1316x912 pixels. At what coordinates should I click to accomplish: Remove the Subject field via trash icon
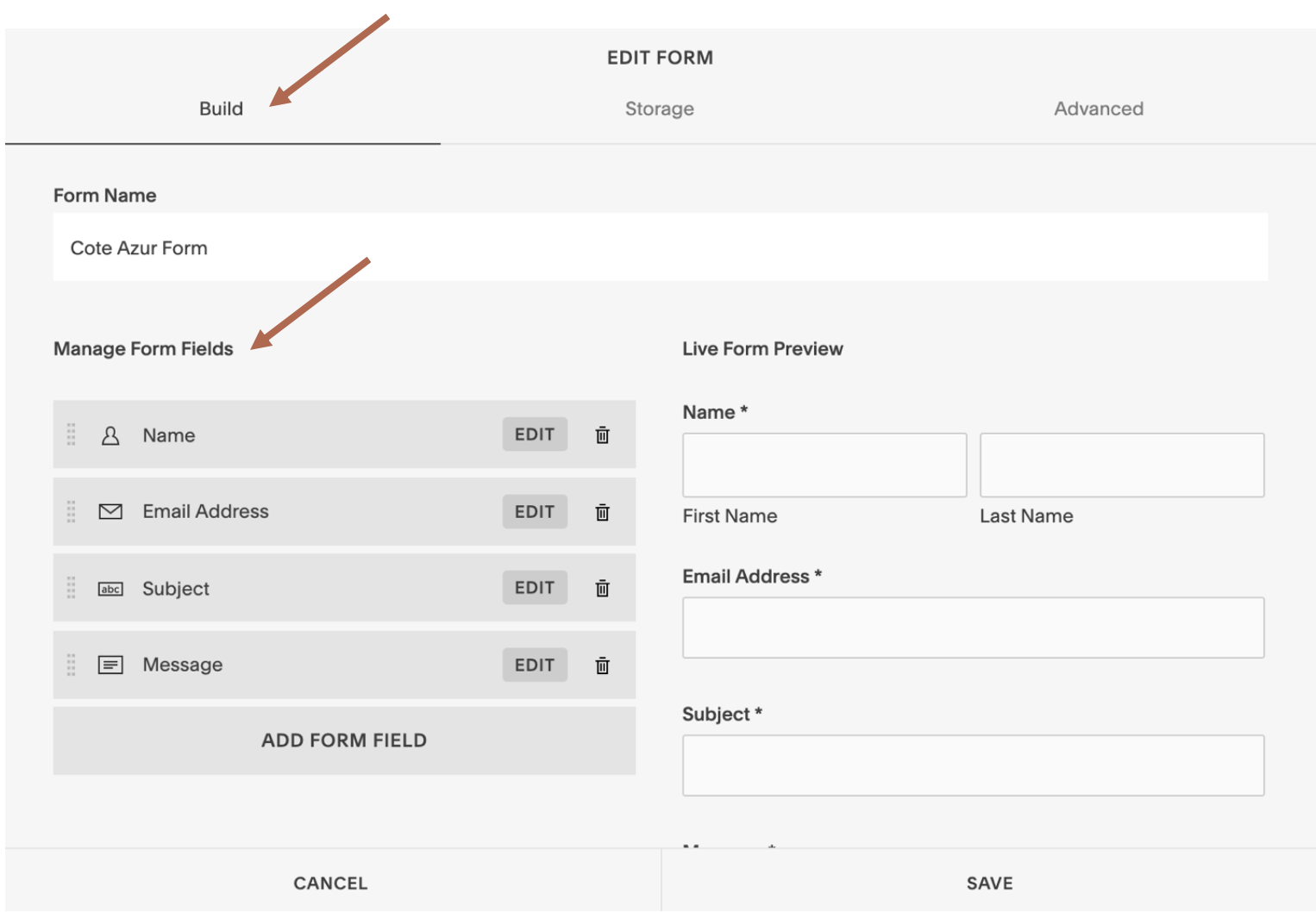pos(602,588)
